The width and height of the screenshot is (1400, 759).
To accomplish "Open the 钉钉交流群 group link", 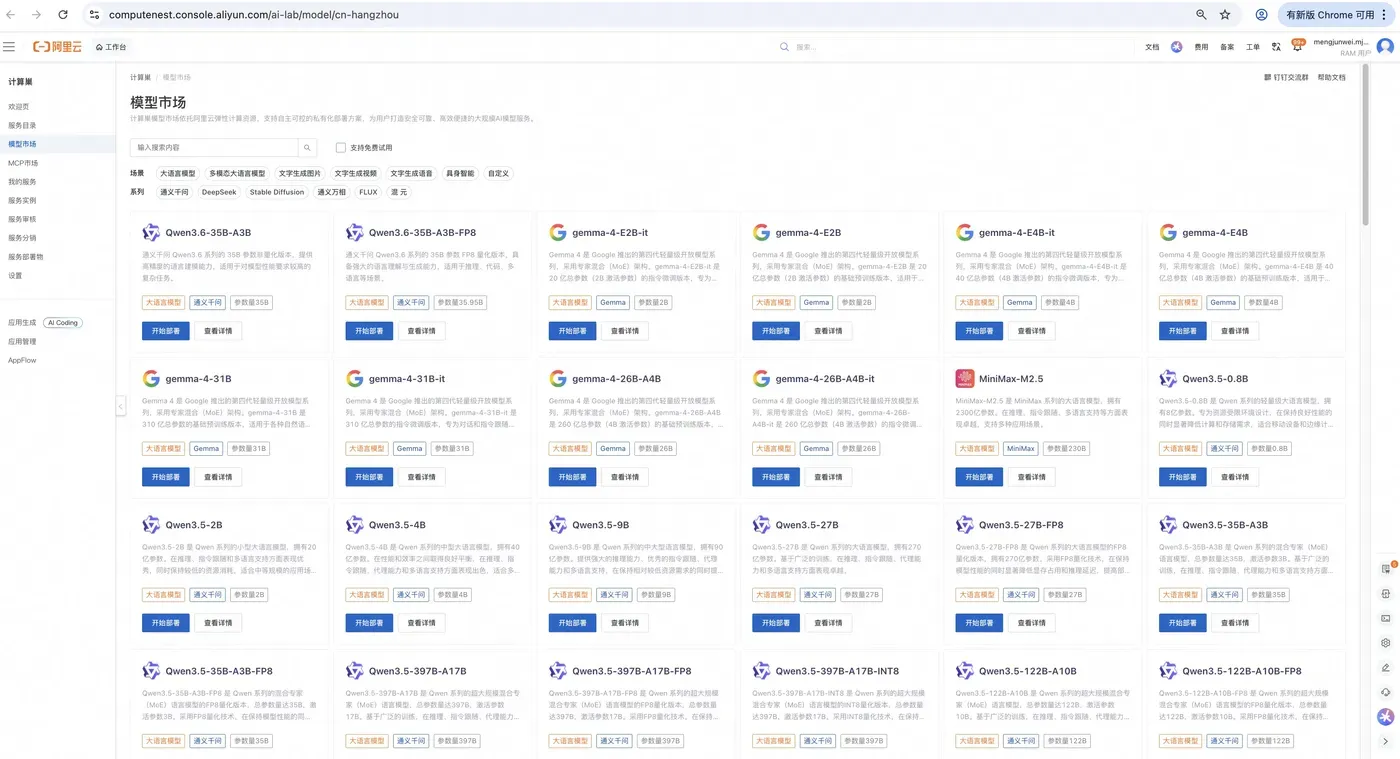I will coord(1286,77).
